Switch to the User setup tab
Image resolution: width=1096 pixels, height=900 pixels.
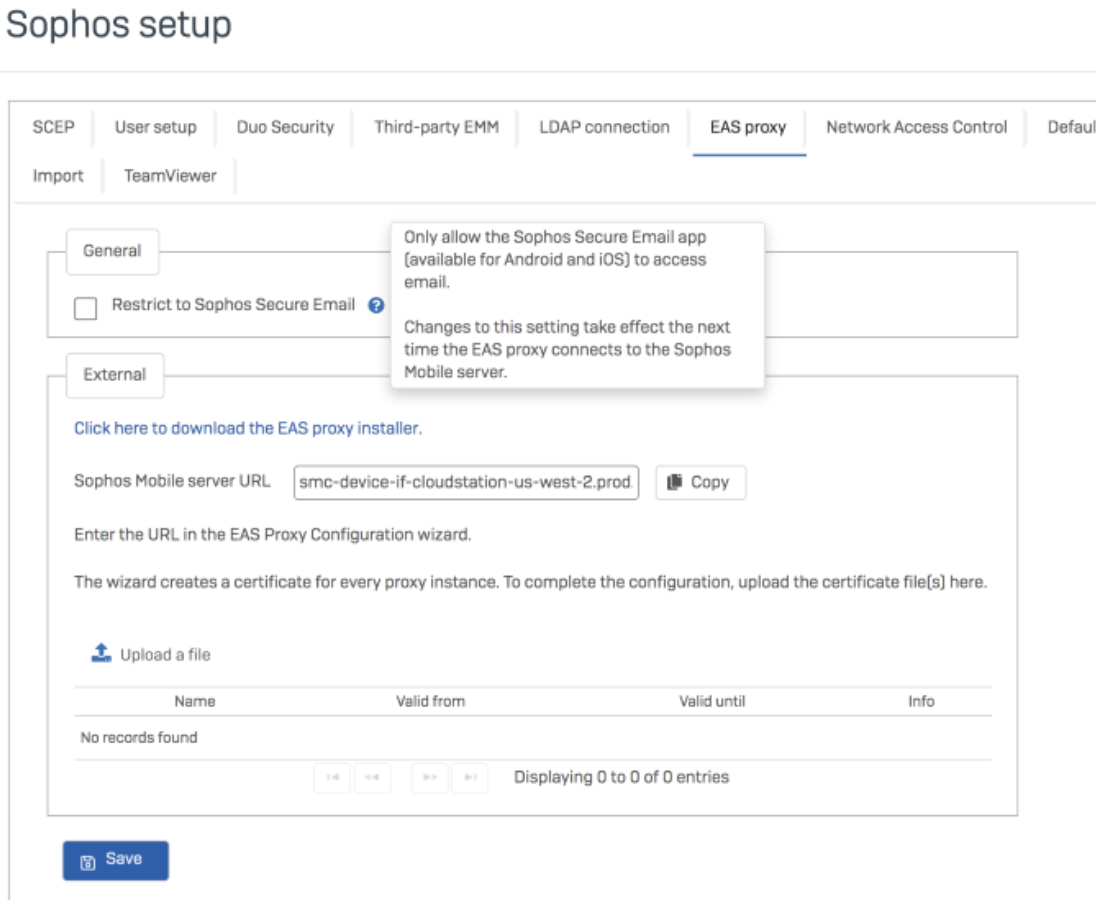(x=155, y=127)
